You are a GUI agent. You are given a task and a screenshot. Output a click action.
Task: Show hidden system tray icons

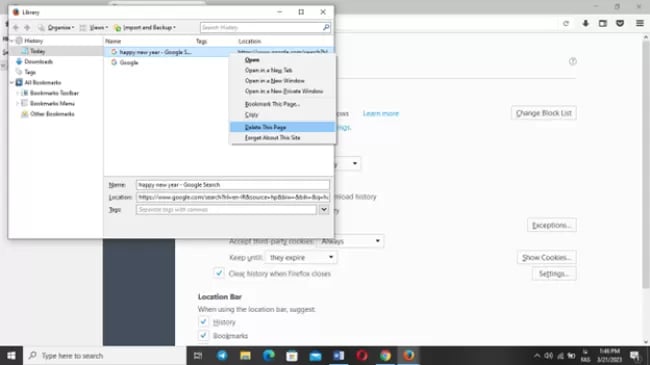point(537,355)
